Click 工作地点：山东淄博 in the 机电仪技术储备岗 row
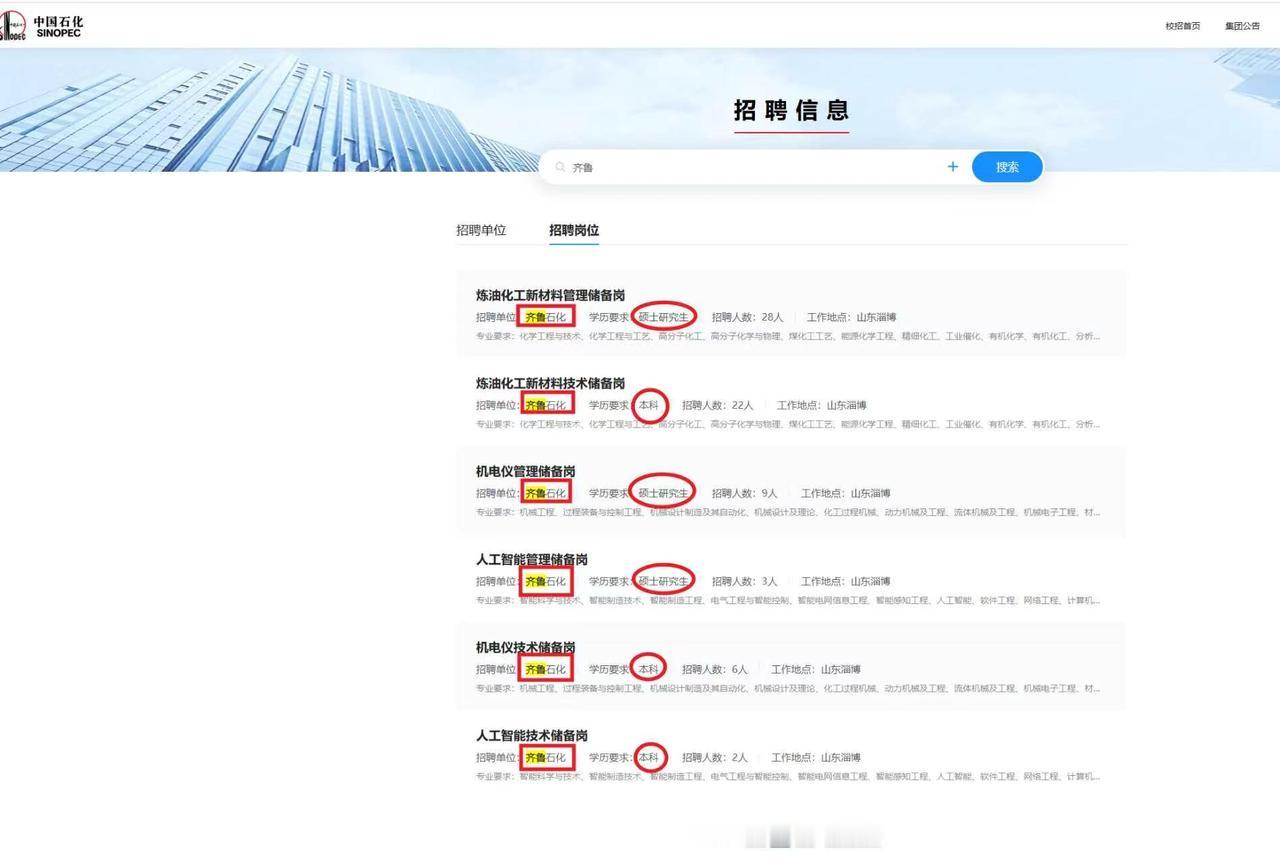This screenshot has width=1280, height=862. point(815,669)
